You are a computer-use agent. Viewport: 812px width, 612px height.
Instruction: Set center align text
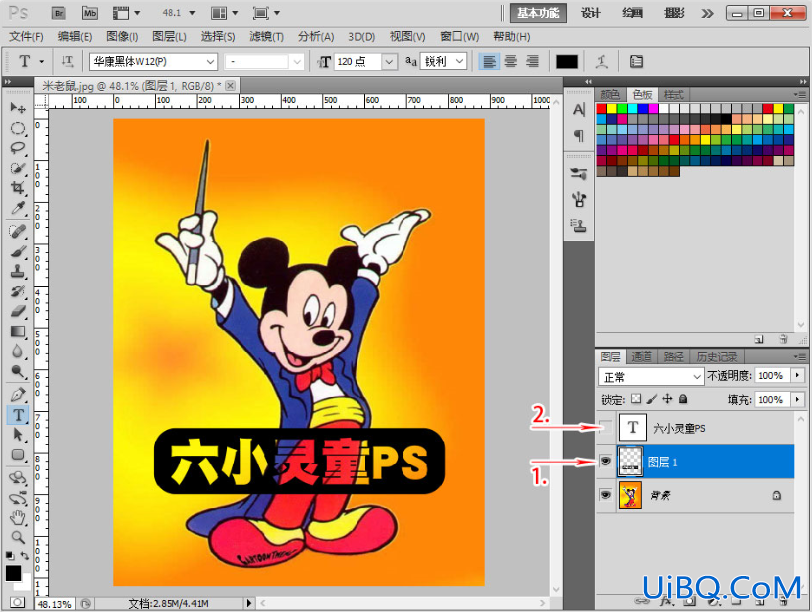511,62
